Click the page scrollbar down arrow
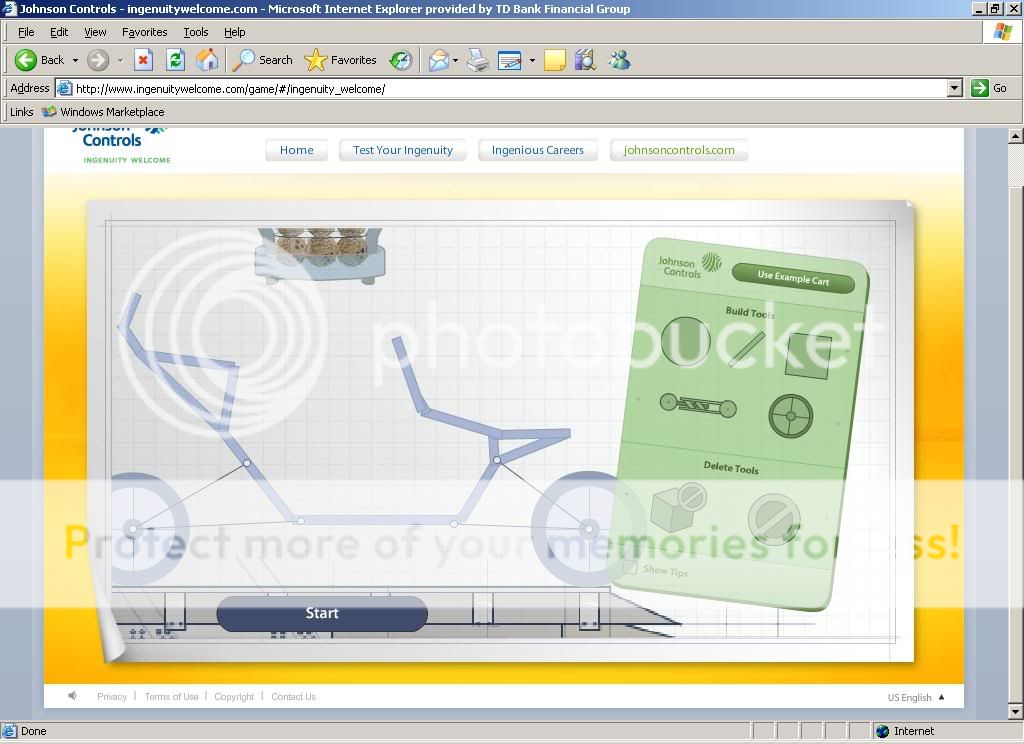Viewport: 1024px width, 744px height. (x=1016, y=711)
